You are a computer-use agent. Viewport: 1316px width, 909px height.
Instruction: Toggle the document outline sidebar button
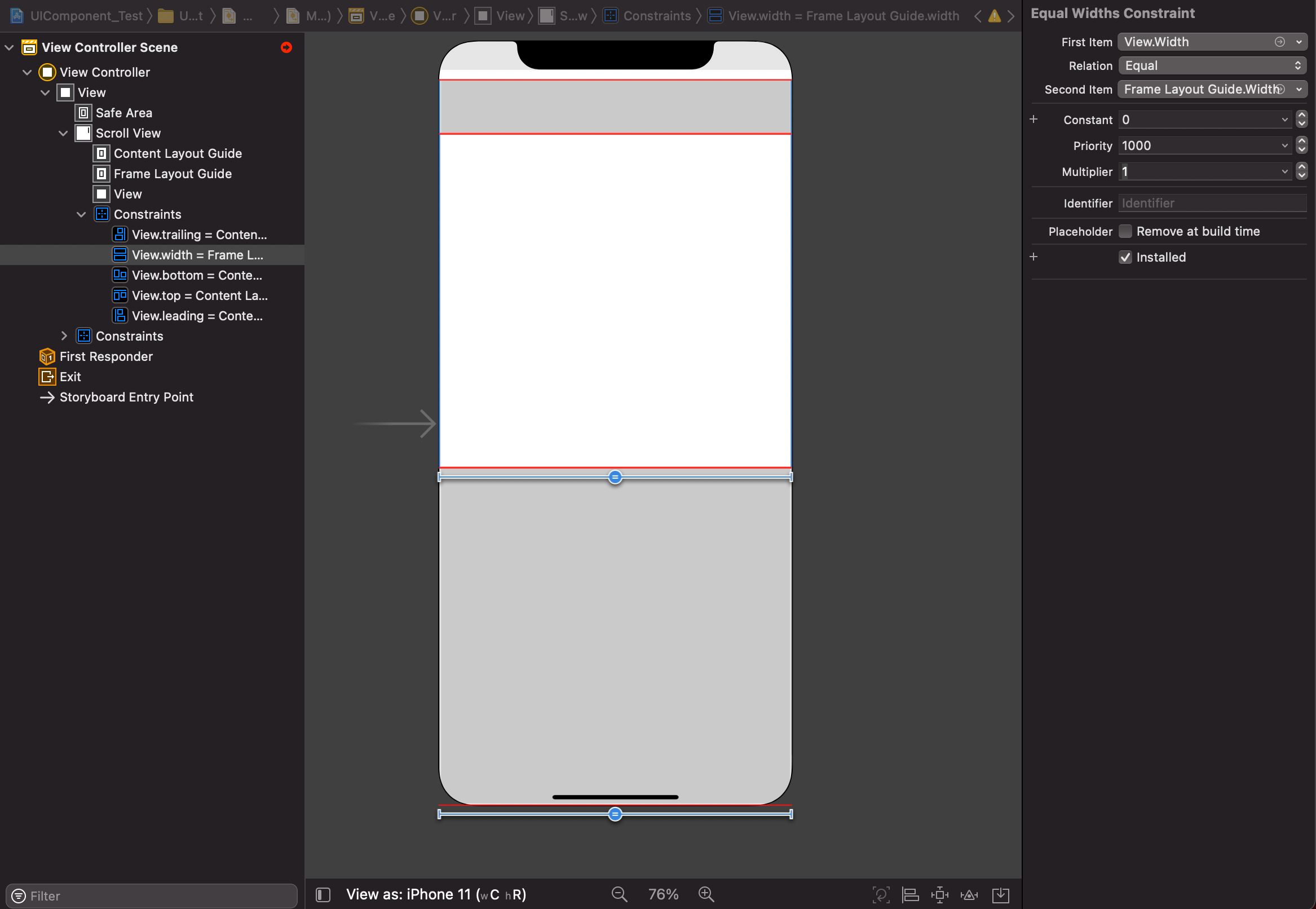tap(323, 894)
